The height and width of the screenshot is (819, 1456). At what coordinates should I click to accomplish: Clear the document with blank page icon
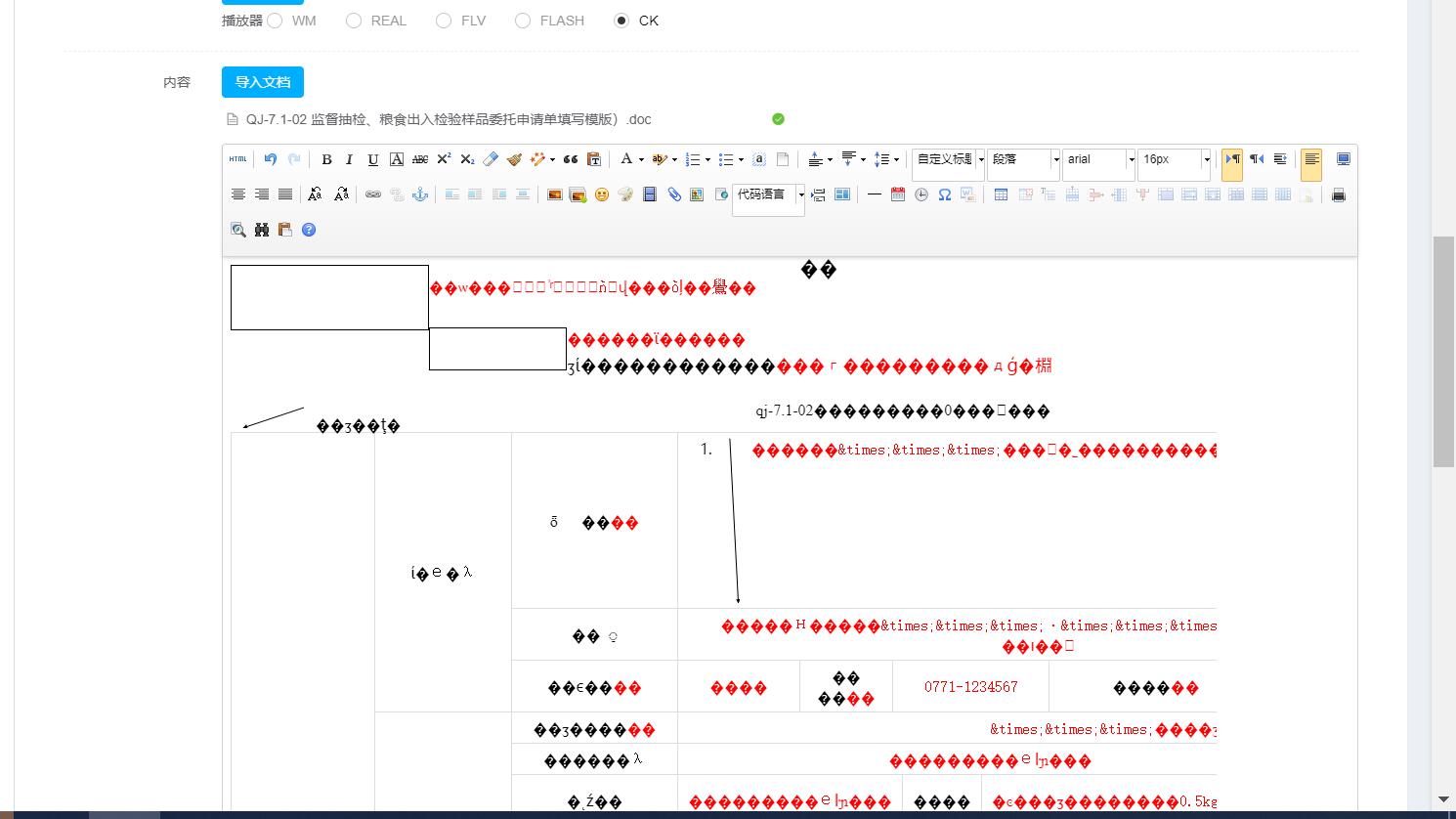783,159
